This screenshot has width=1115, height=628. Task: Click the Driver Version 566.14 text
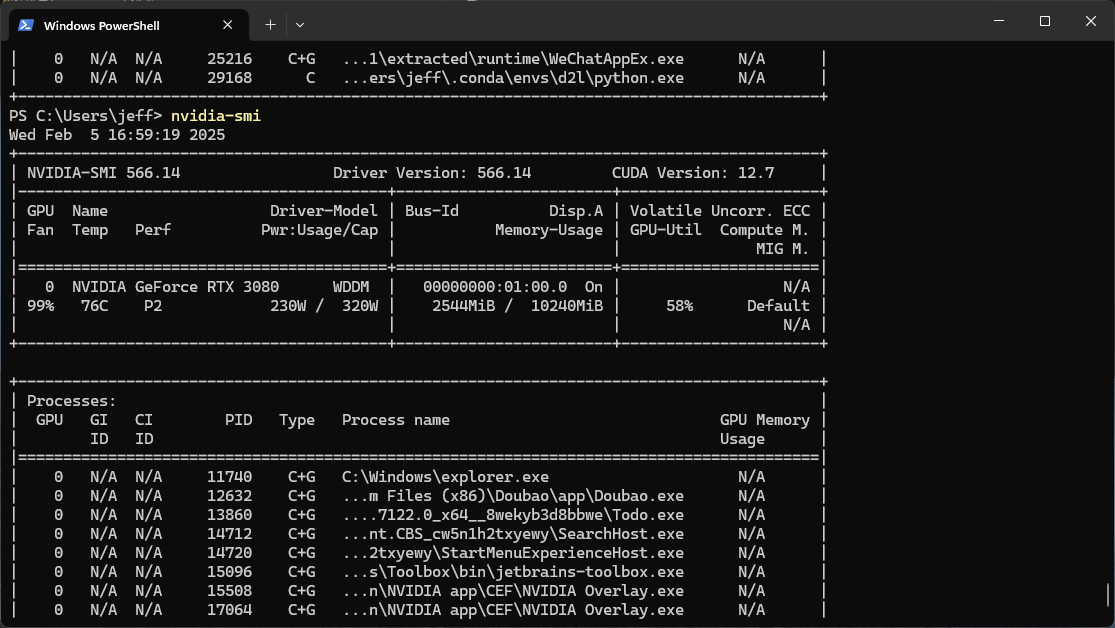coord(432,173)
